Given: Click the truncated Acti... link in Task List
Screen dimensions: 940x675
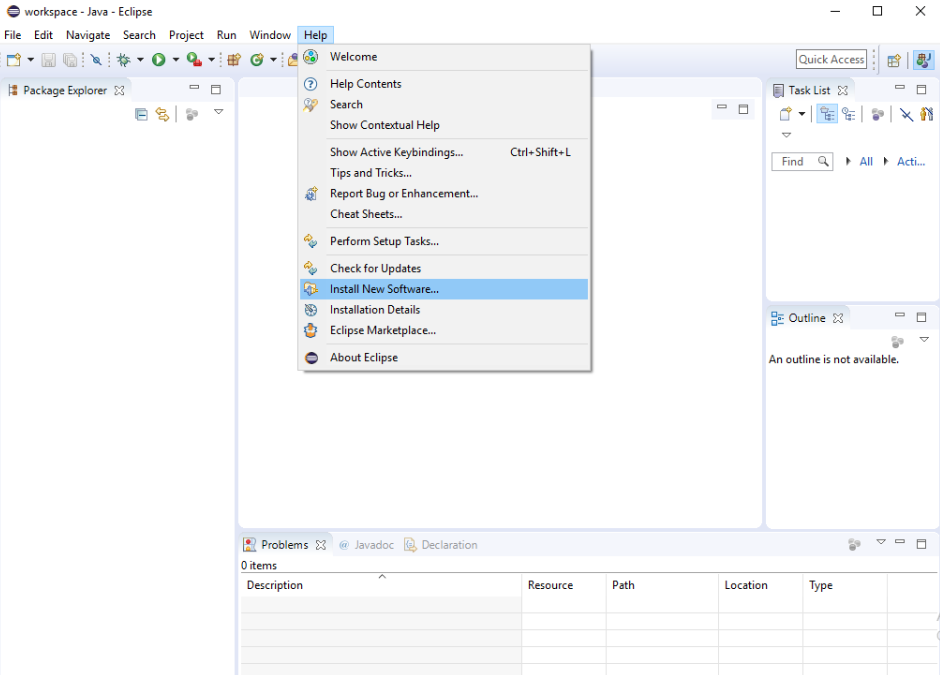Looking at the screenshot, I should [x=911, y=161].
